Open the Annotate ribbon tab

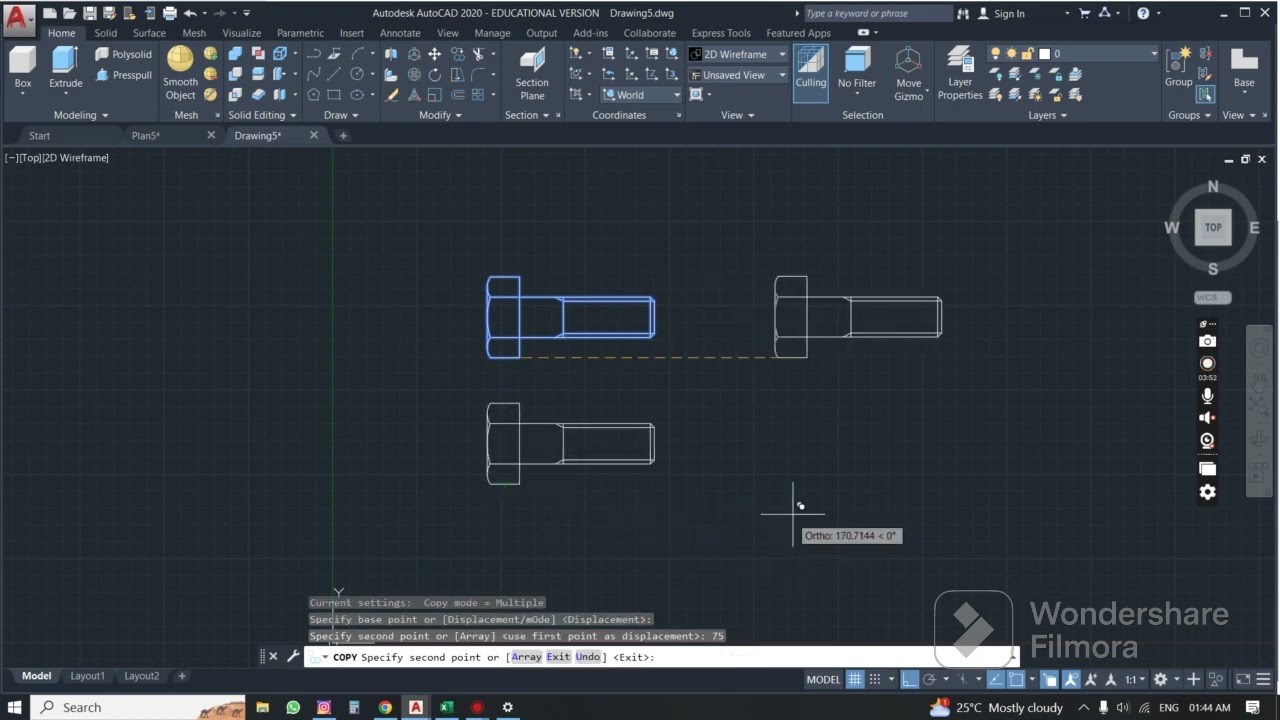400,33
